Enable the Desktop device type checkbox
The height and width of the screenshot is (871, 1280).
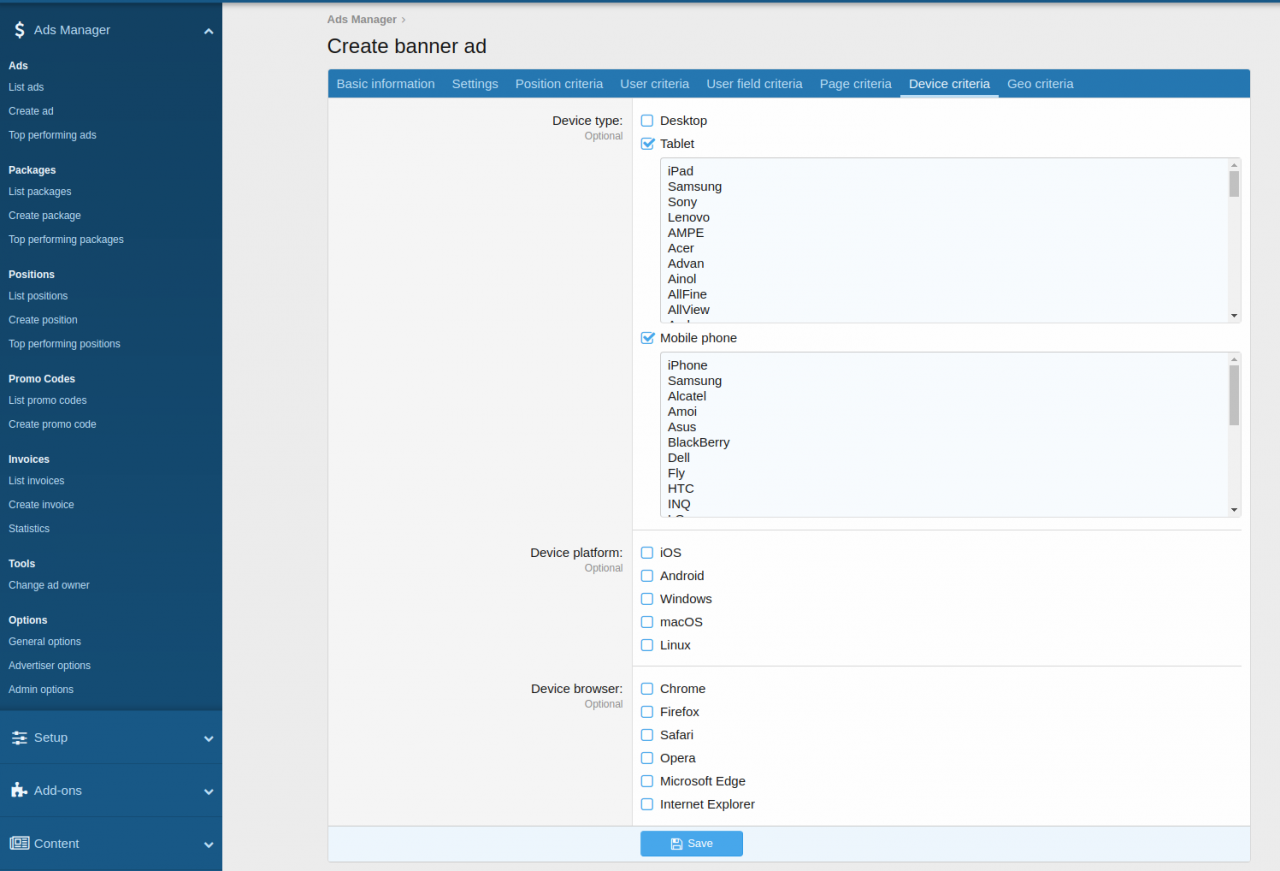(646, 120)
